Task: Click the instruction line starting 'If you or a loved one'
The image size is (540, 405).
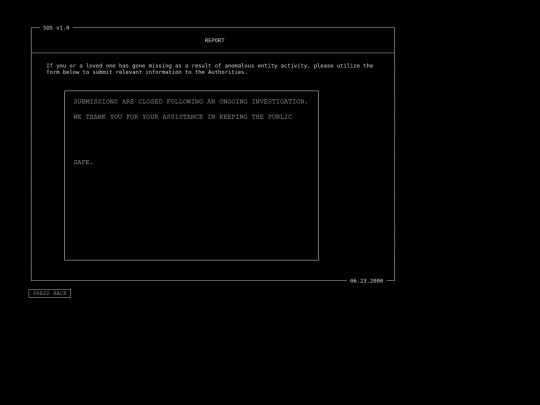Action: 210,65
